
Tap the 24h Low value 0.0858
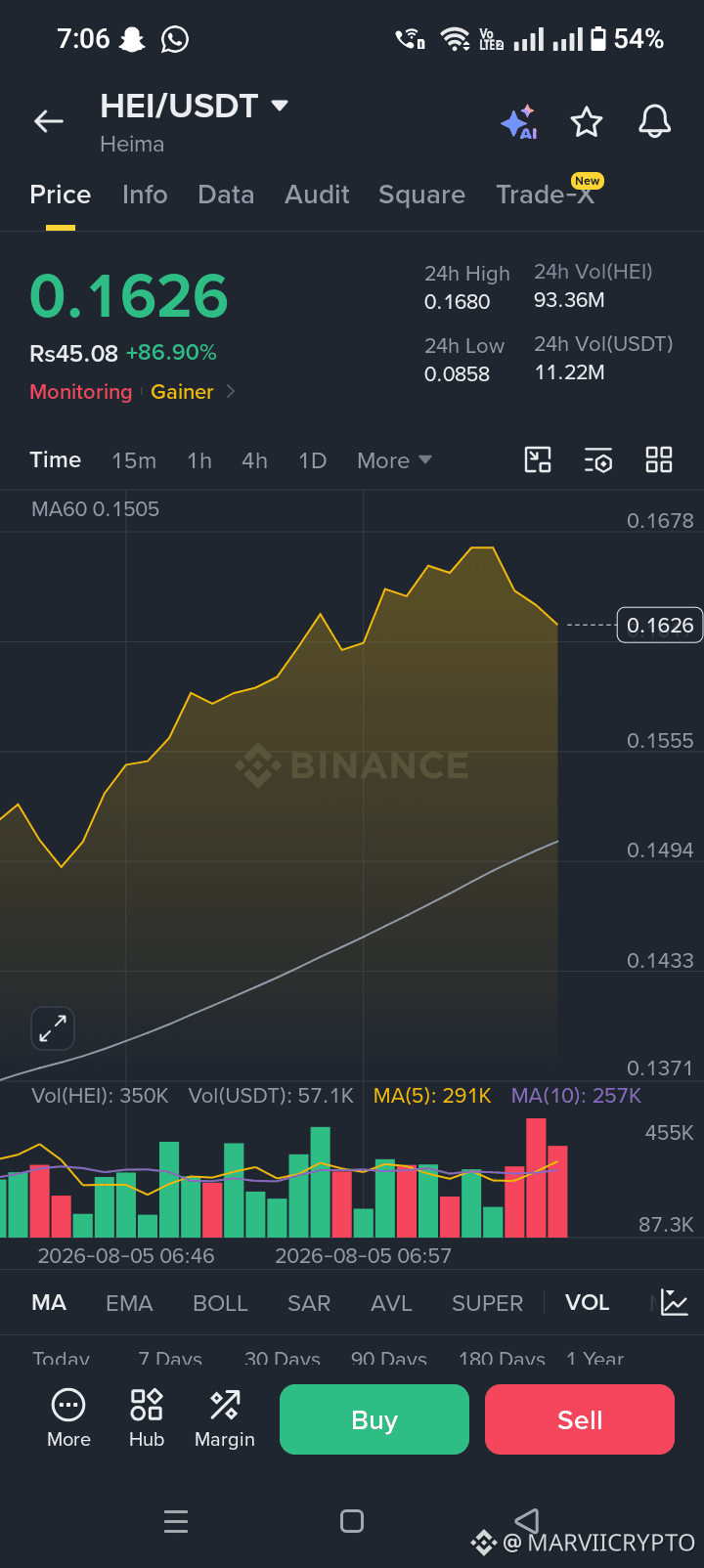[457, 373]
